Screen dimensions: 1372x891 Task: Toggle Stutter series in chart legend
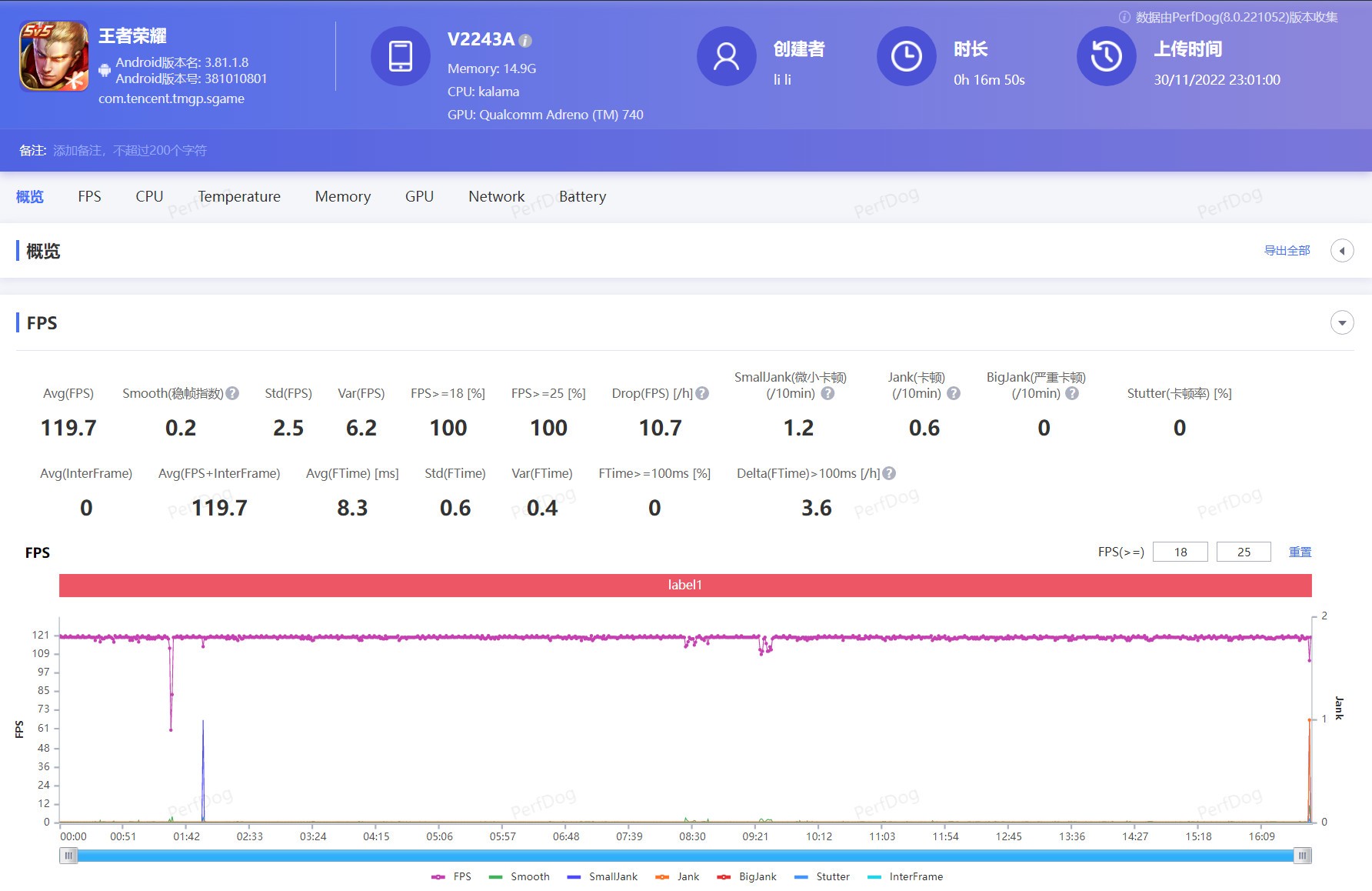coord(821,876)
